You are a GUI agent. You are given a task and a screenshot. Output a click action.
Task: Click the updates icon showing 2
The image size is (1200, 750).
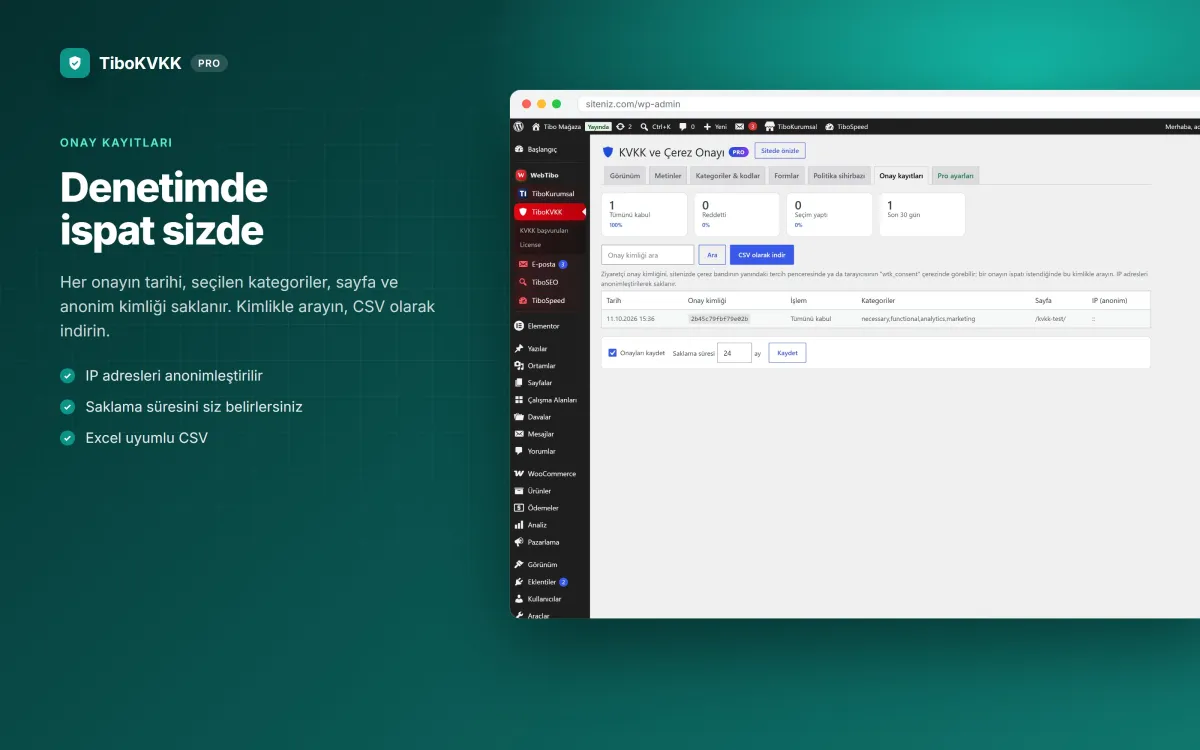(620, 127)
